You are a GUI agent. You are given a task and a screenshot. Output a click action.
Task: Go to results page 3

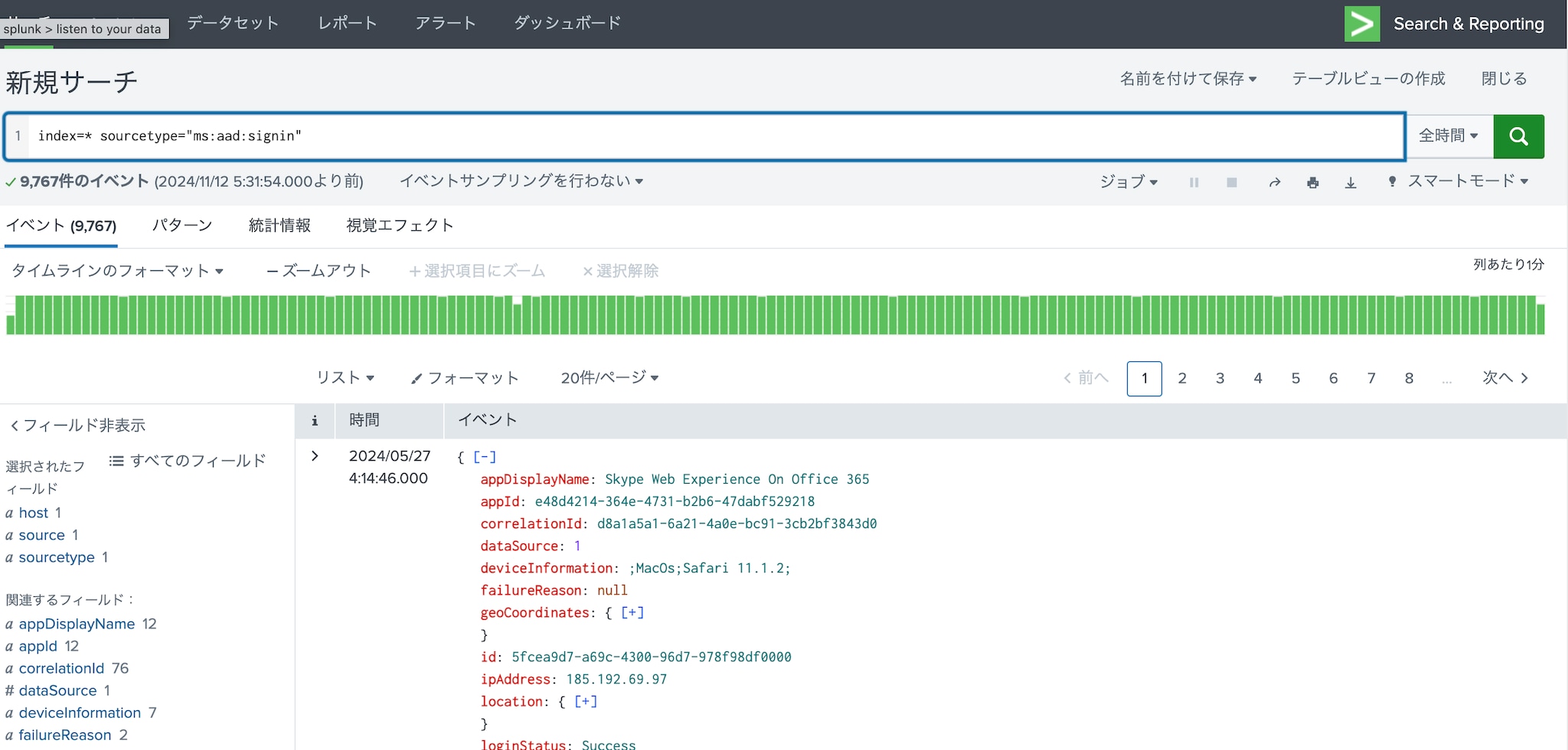click(1220, 378)
